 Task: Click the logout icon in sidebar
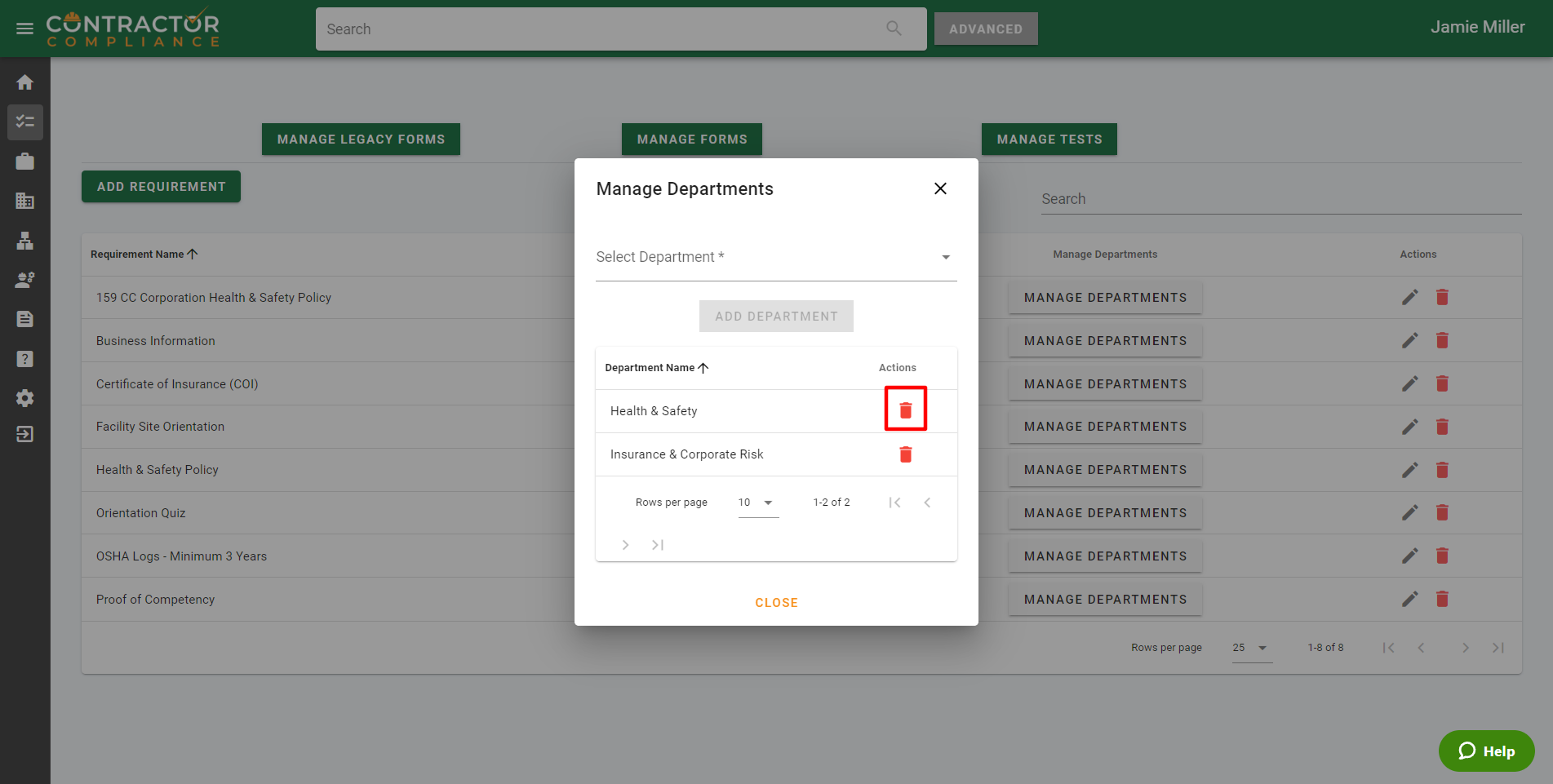pos(24,434)
